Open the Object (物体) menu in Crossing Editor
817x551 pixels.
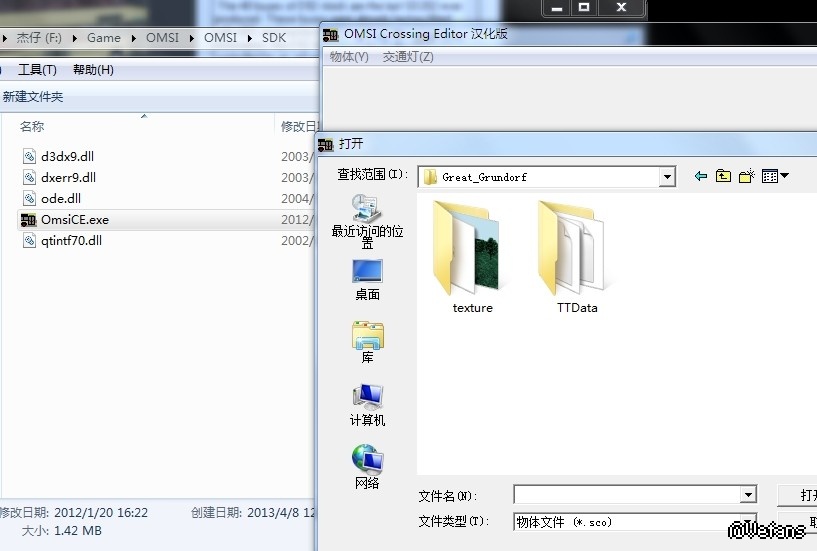pos(349,57)
